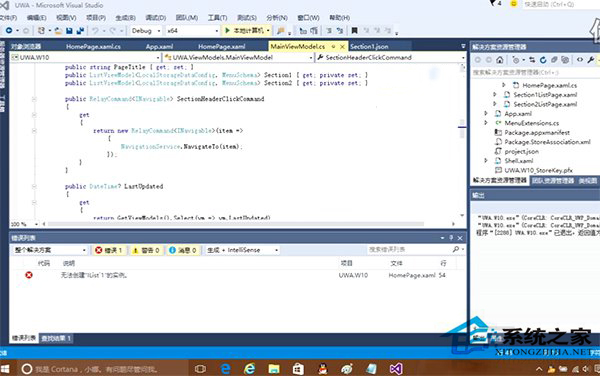Open the UWA.ViewModels.MainViewModel type dropdown

click(x=238, y=57)
